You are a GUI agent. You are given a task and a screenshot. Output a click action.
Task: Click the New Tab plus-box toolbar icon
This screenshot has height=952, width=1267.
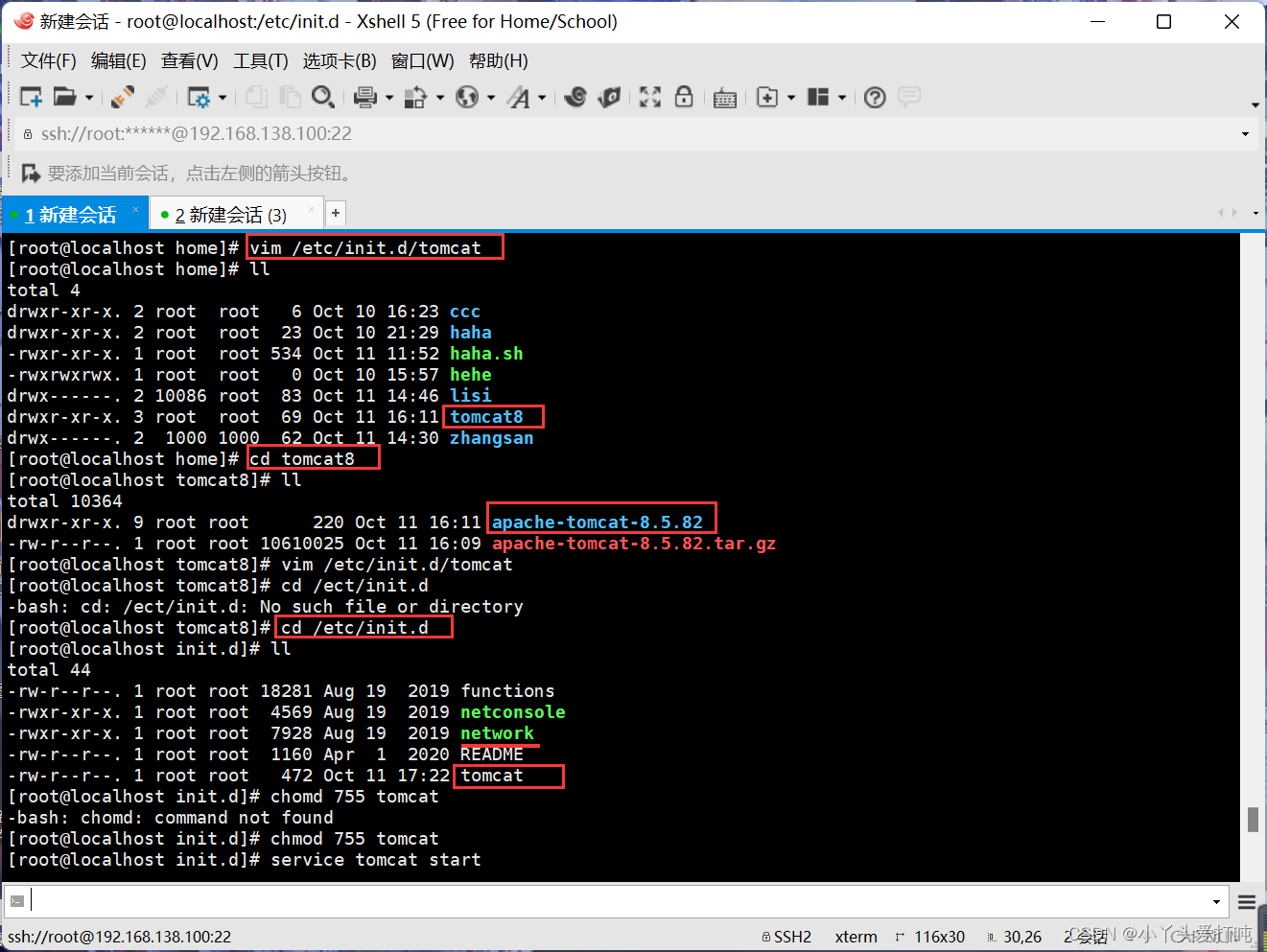point(767,97)
